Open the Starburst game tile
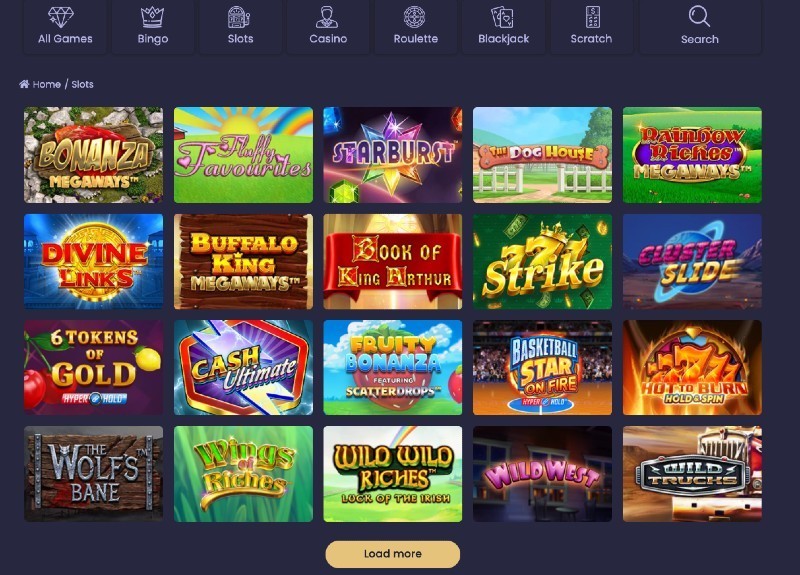 392,155
